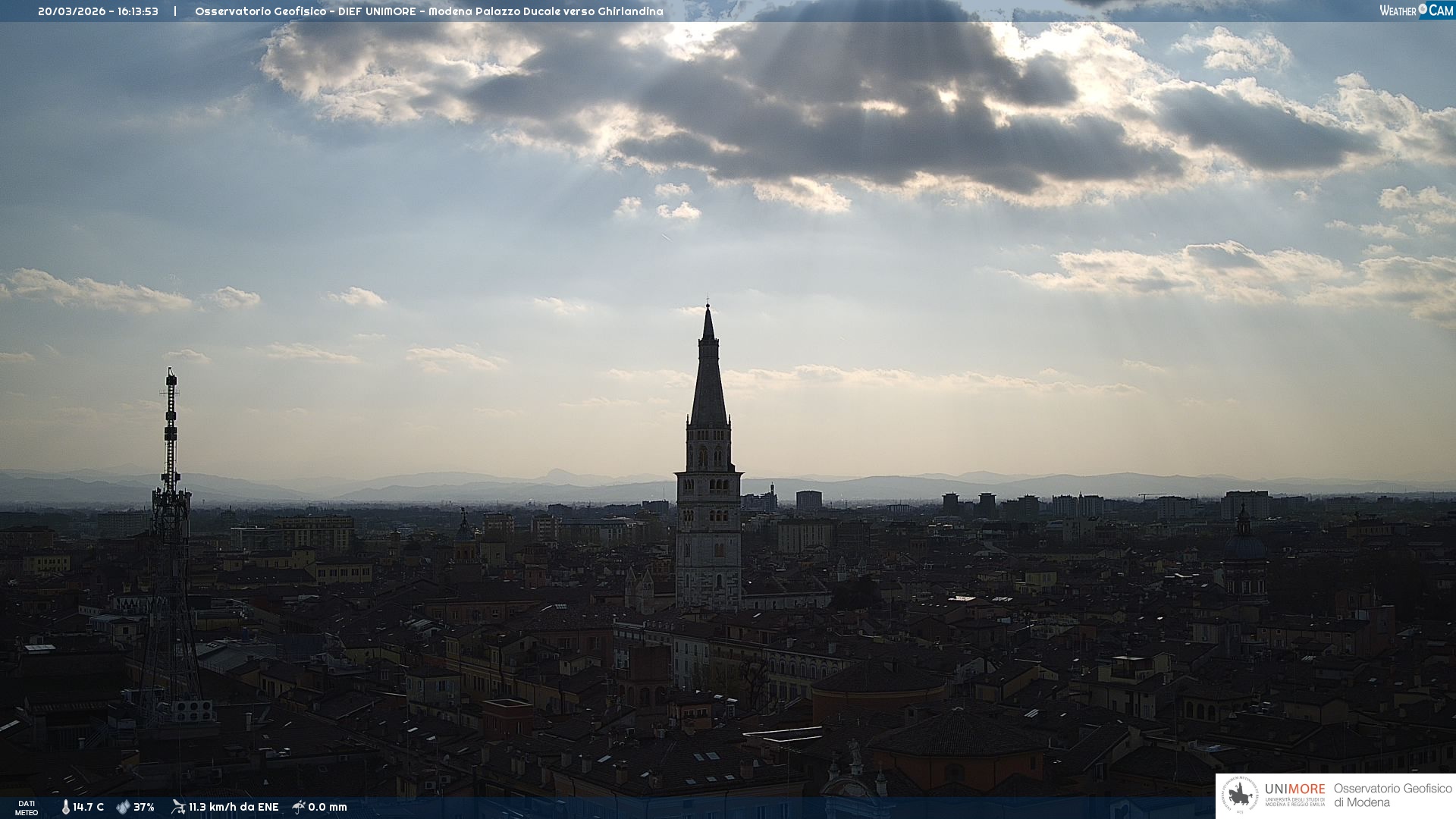Image resolution: width=1456 pixels, height=819 pixels.
Task: Click the 0.0 mm precipitation reading
Action: (328, 807)
